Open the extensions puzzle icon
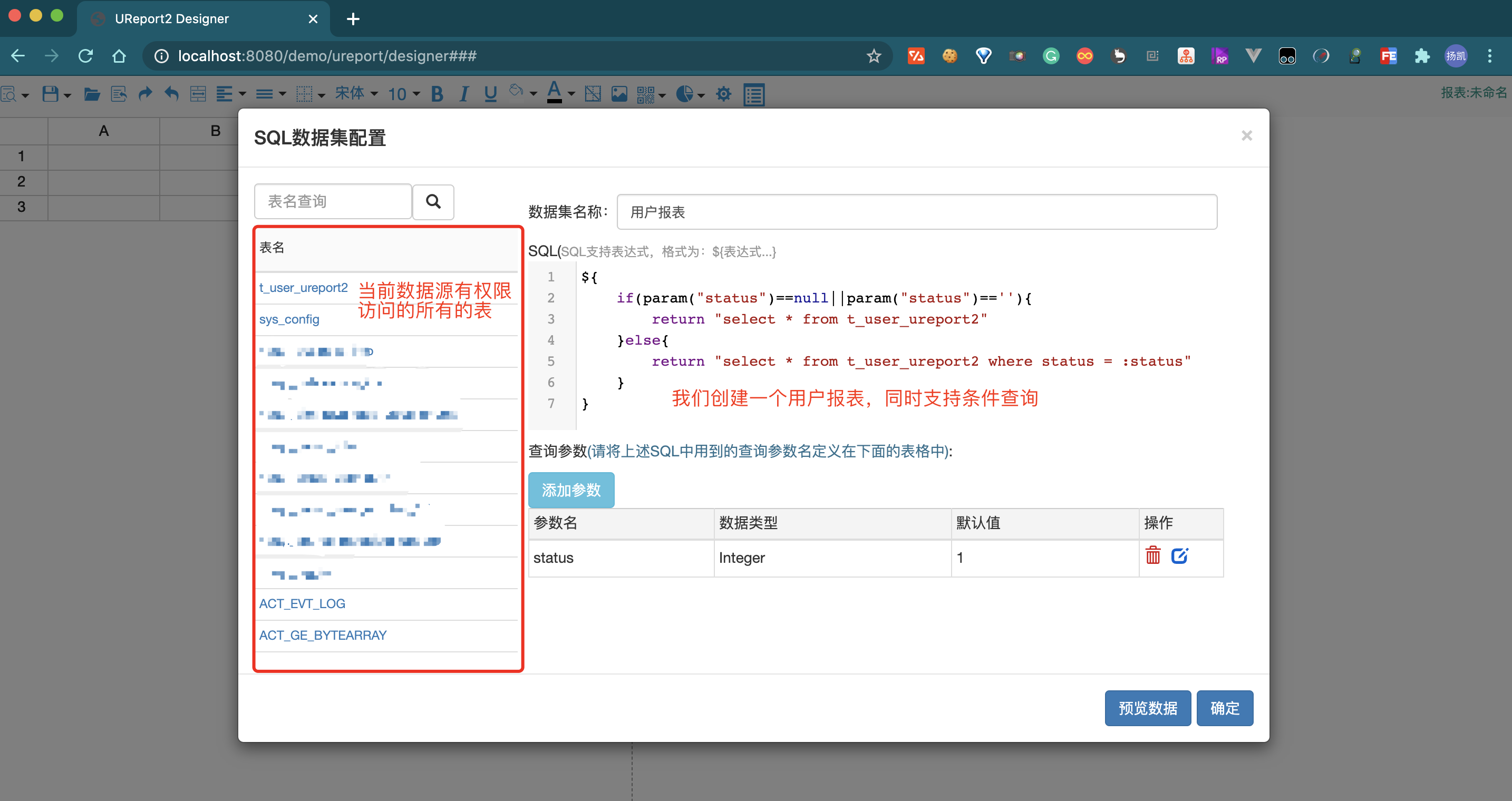This screenshot has width=1512, height=801. (x=1422, y=56)
